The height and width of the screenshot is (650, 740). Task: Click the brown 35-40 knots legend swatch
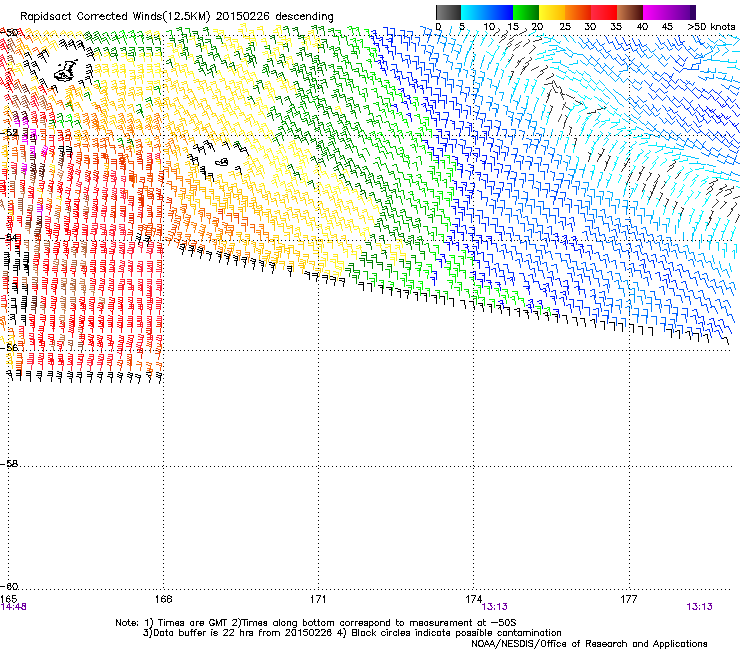[x=630, y=13]
